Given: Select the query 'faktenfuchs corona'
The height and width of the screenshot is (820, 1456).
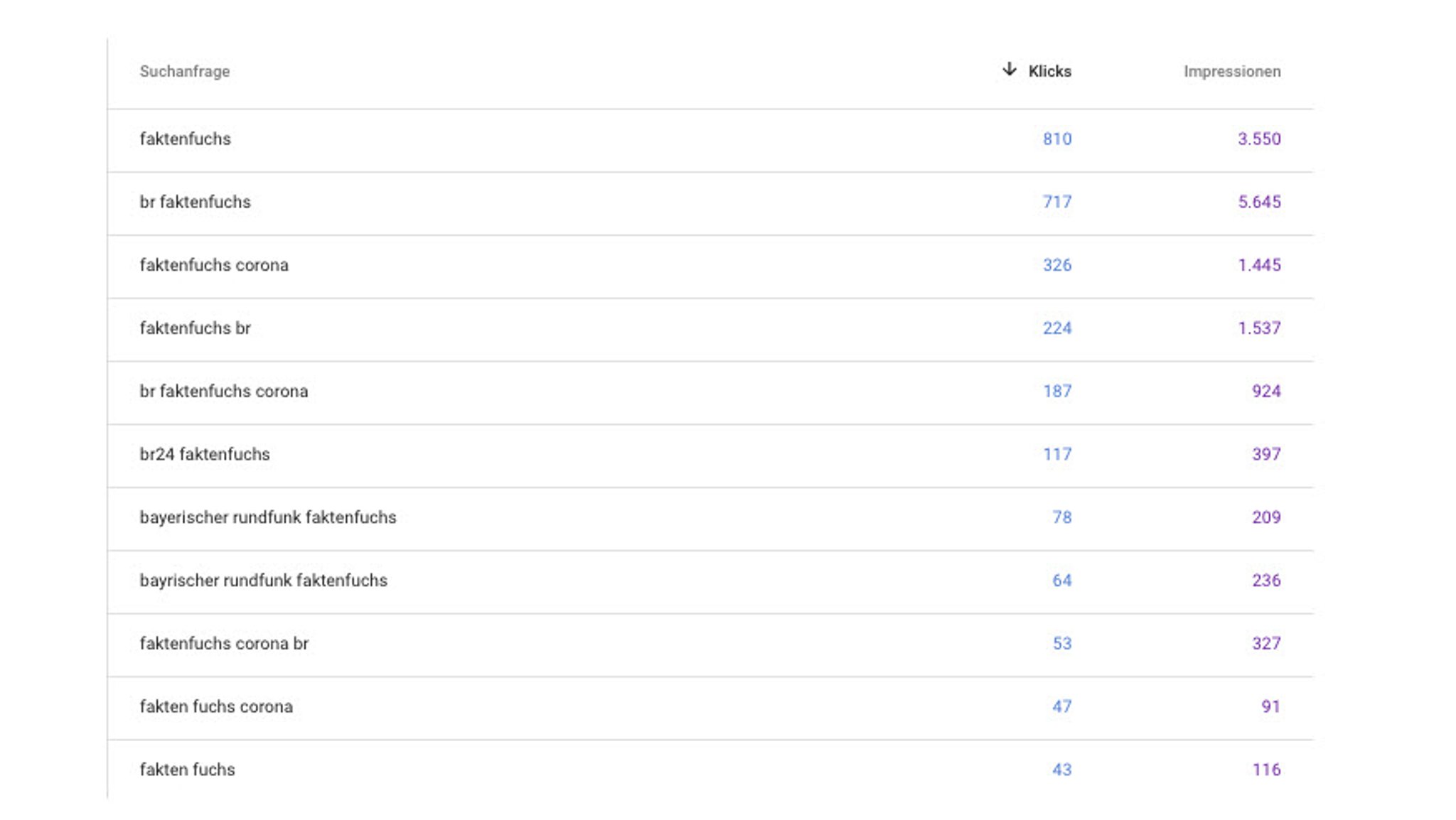Looking at the screenshot, I should [214, 265].
